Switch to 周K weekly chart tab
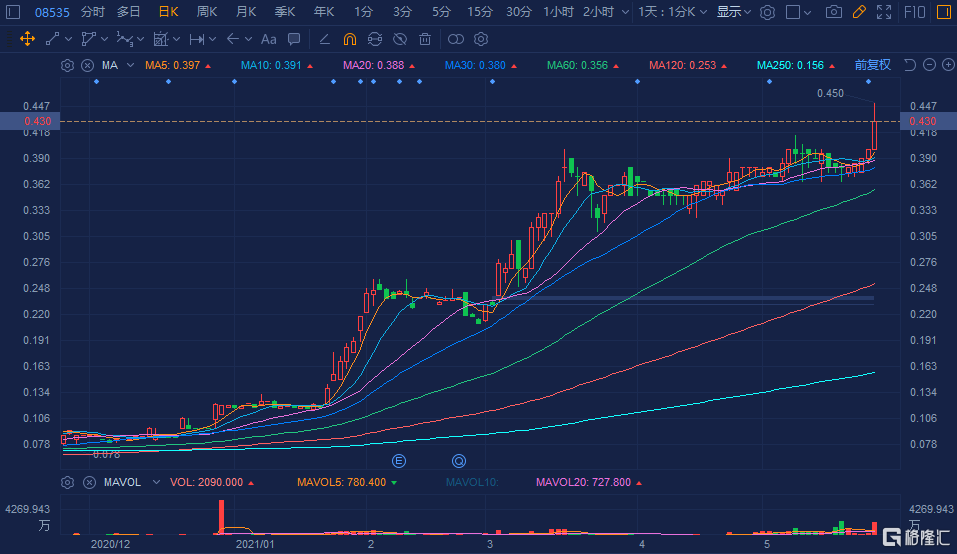The image size is (957, 554). coord(208,12)
